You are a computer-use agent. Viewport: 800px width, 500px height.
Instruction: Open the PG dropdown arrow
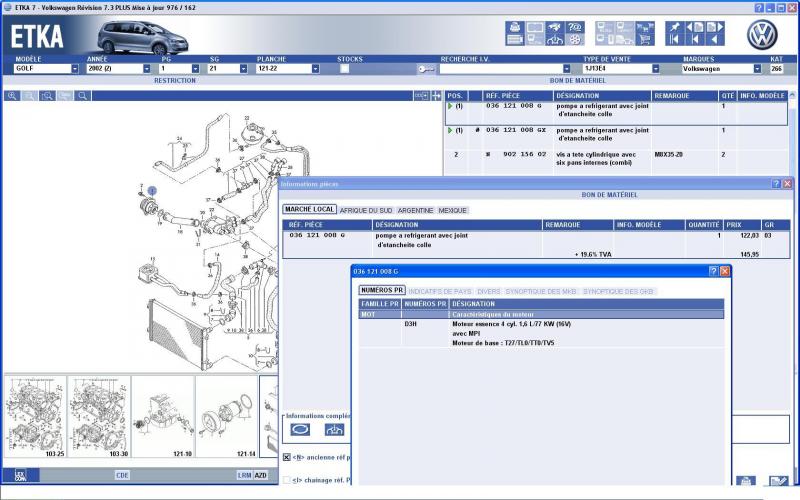(x=195, y=69)
